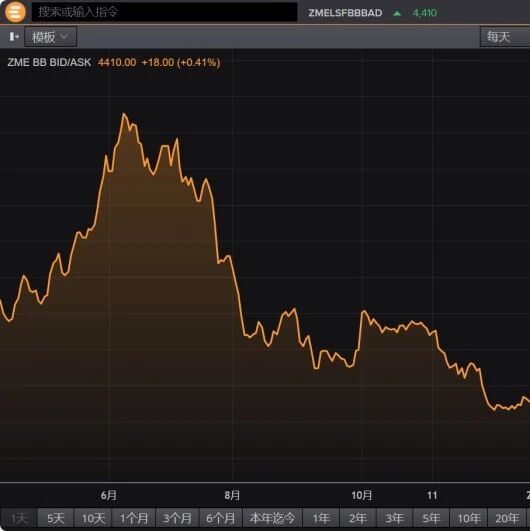Open the 模板 template dropdown
This screenshot has height=531, width=530.
(51, 37)
